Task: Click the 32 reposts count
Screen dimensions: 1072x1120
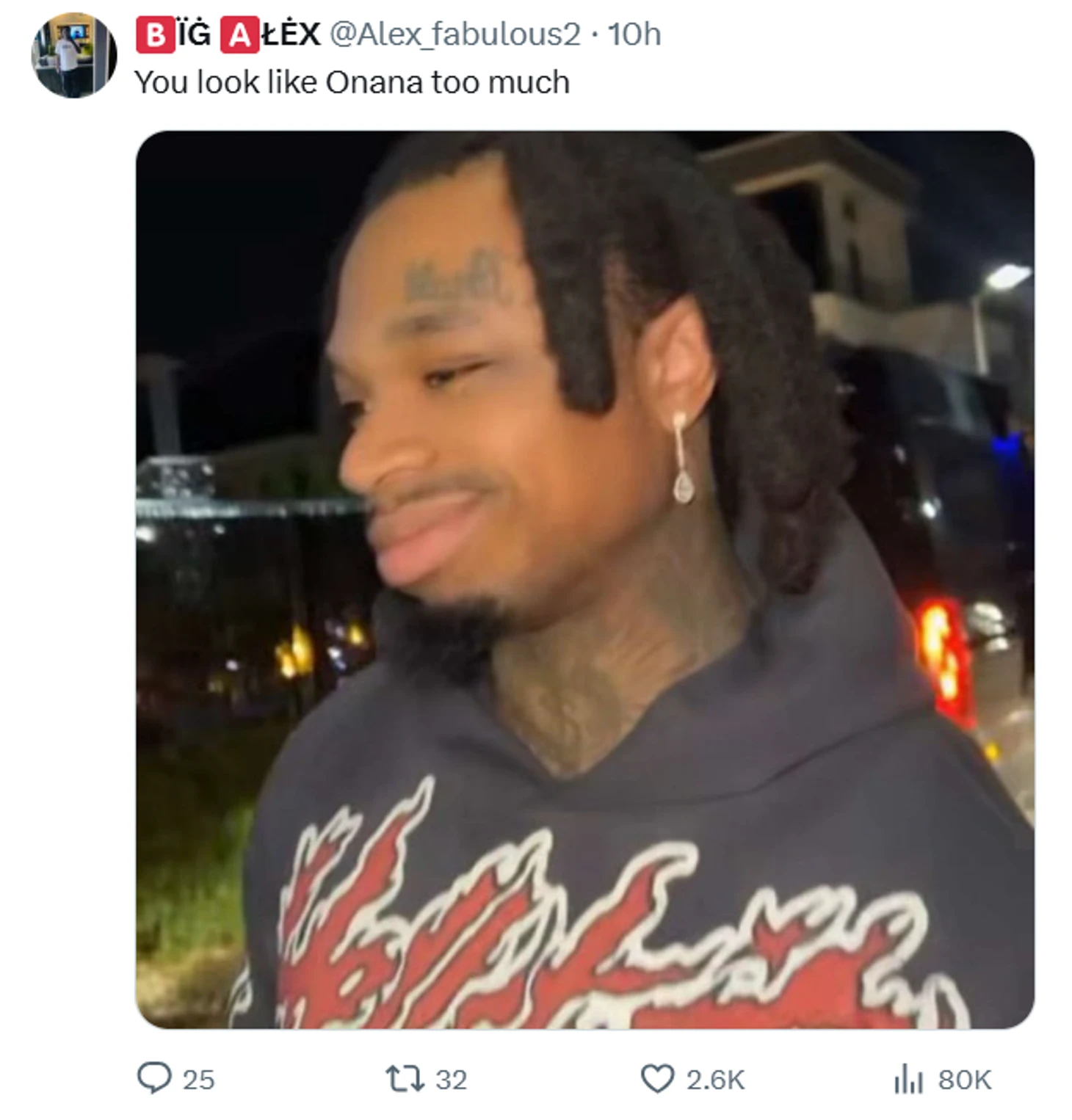Action: [x=451, y=1080]
